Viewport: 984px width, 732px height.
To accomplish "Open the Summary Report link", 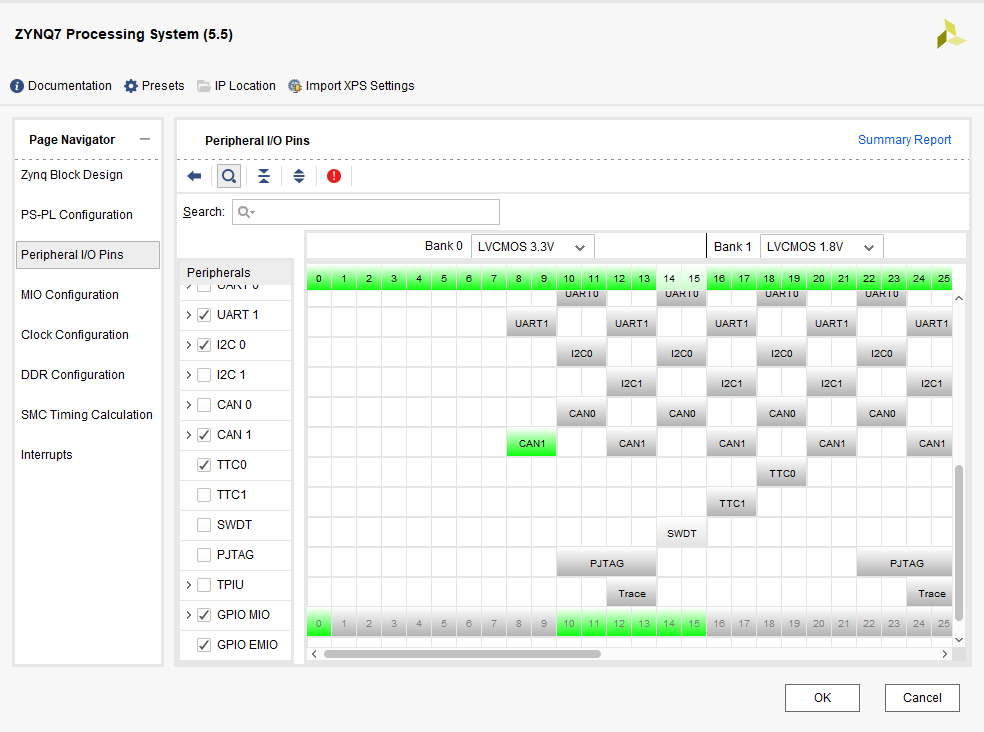I will (x=904, y=140).
